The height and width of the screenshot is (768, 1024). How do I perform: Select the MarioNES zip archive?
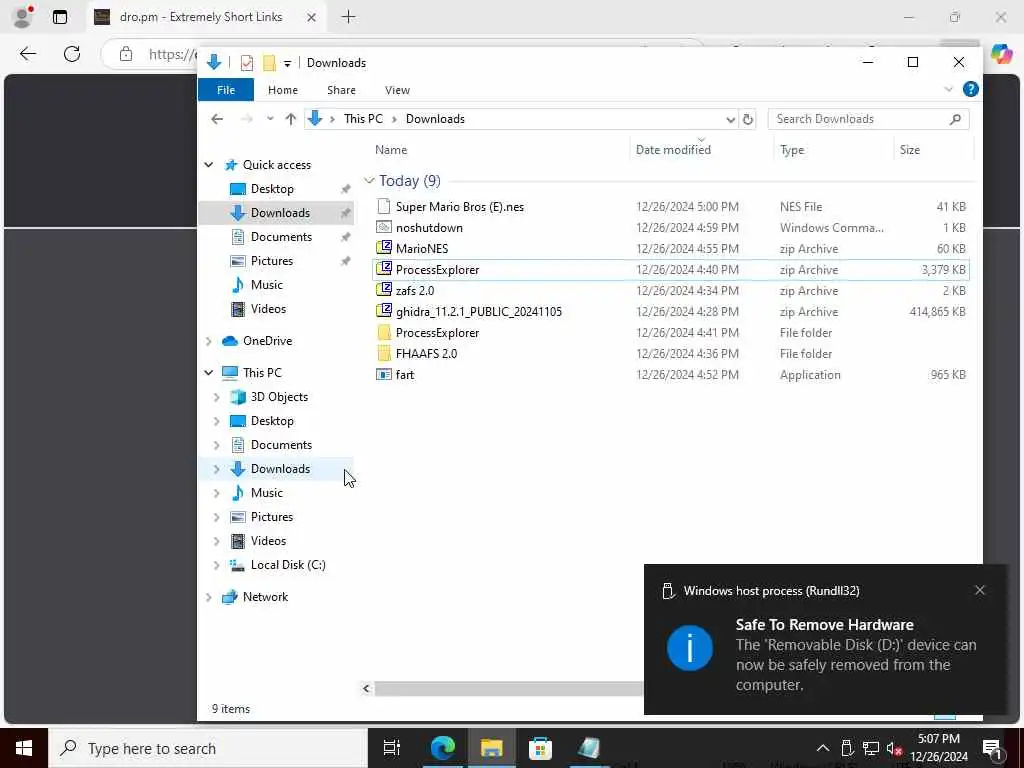click(x=422, y=249)
